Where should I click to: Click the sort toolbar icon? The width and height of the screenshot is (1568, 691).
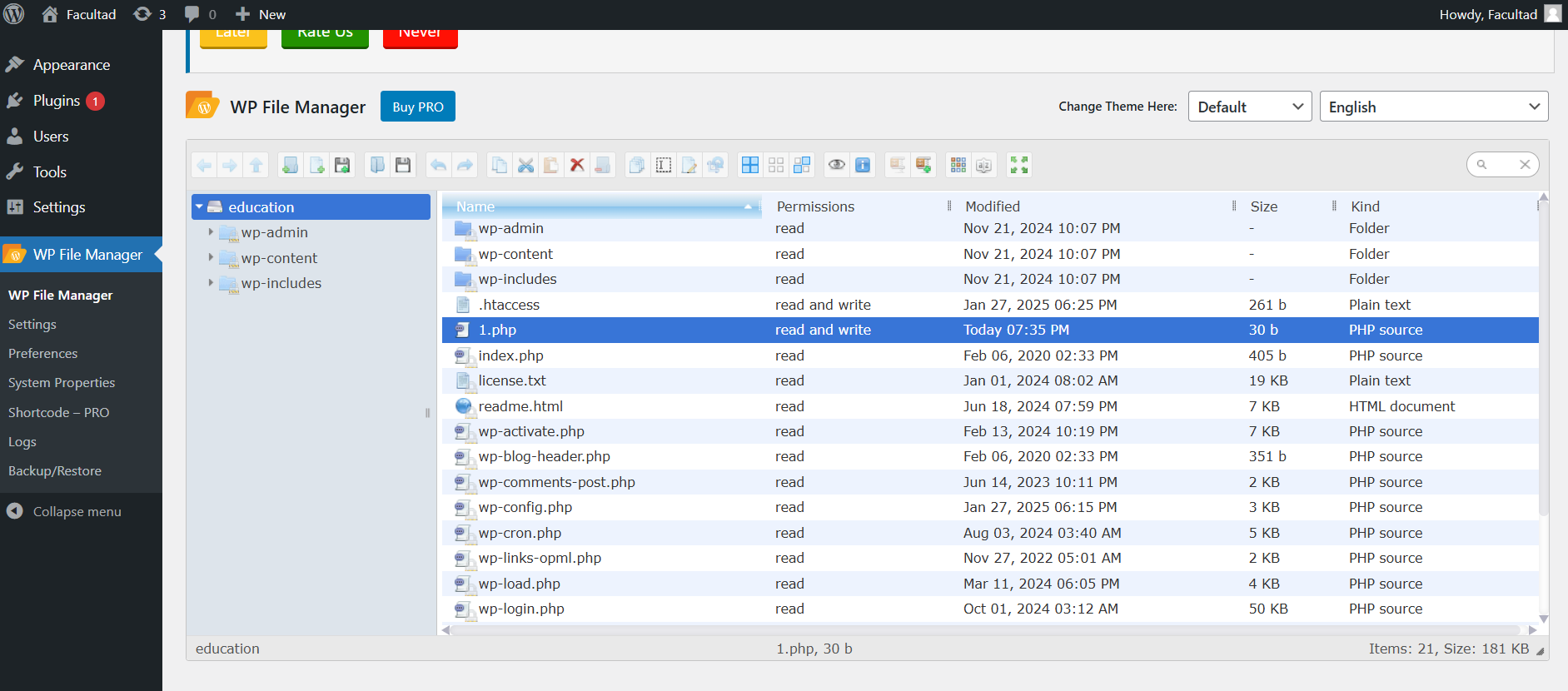click(984, 165)
